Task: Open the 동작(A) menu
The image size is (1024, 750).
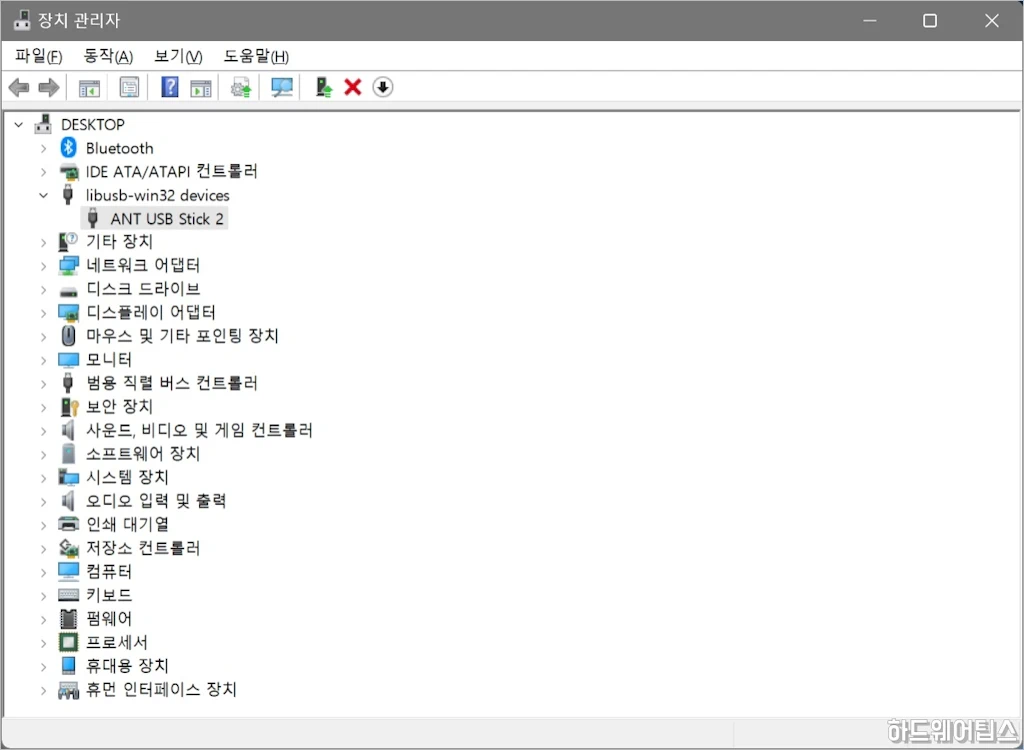Action: tap(108, 56)
